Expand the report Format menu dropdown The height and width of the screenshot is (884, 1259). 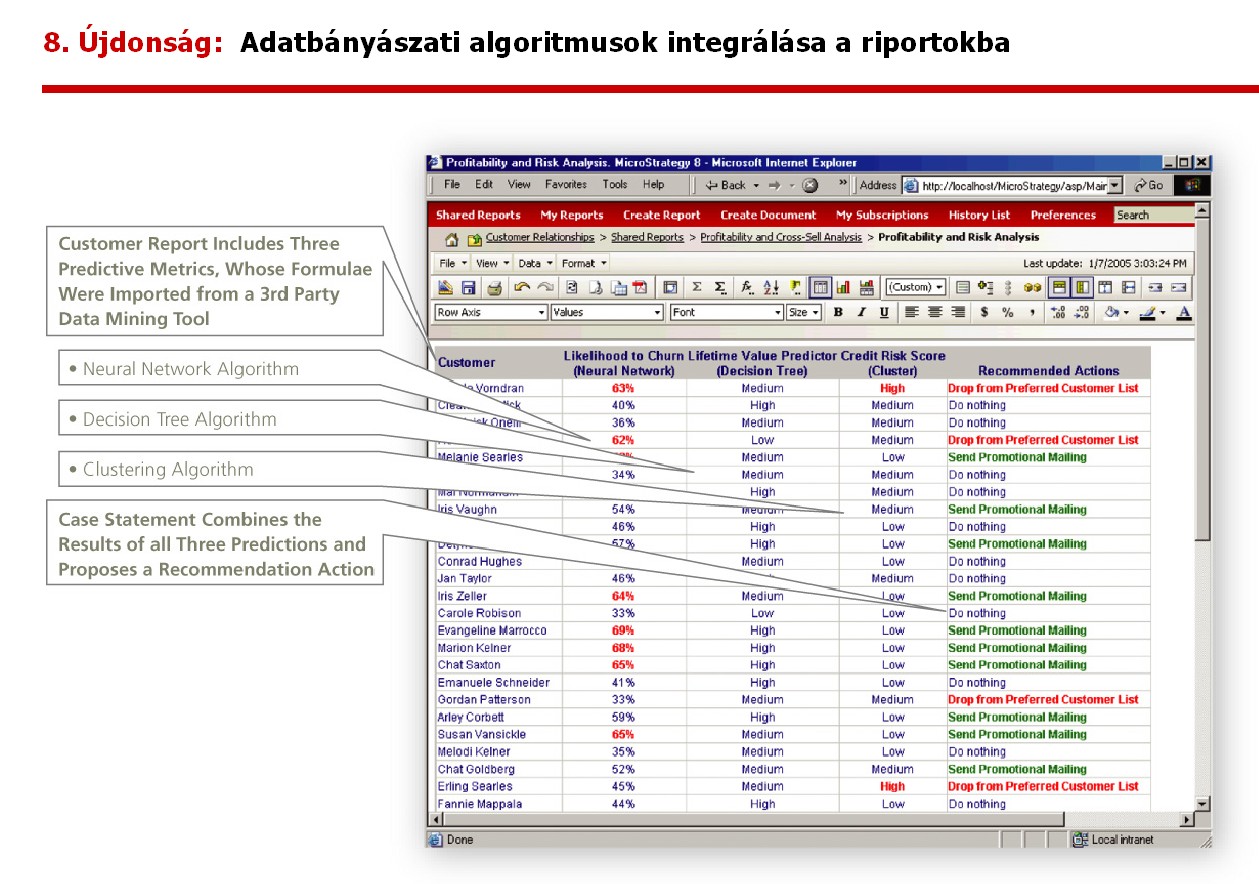pyautogui.click(x=584, y=263)
